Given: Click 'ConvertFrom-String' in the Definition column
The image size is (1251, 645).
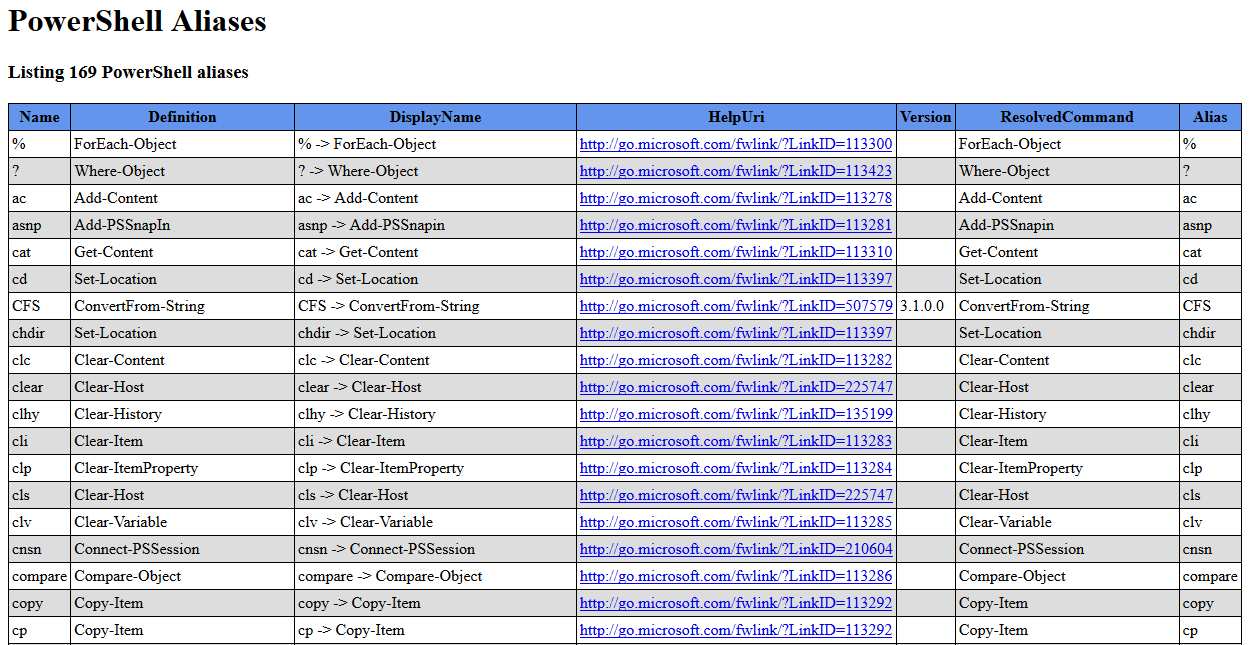Looking at the screenshot, I should pyautogui.click(x=139, y=306).
